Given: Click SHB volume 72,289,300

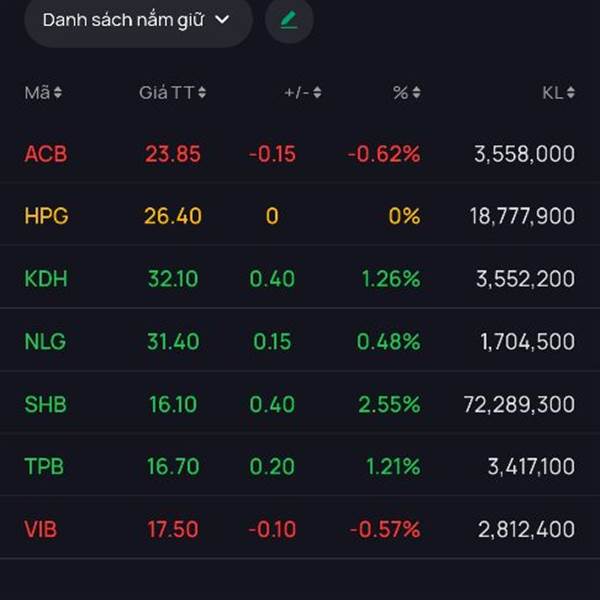Looking at the screenshot, I should coord(519,404).
